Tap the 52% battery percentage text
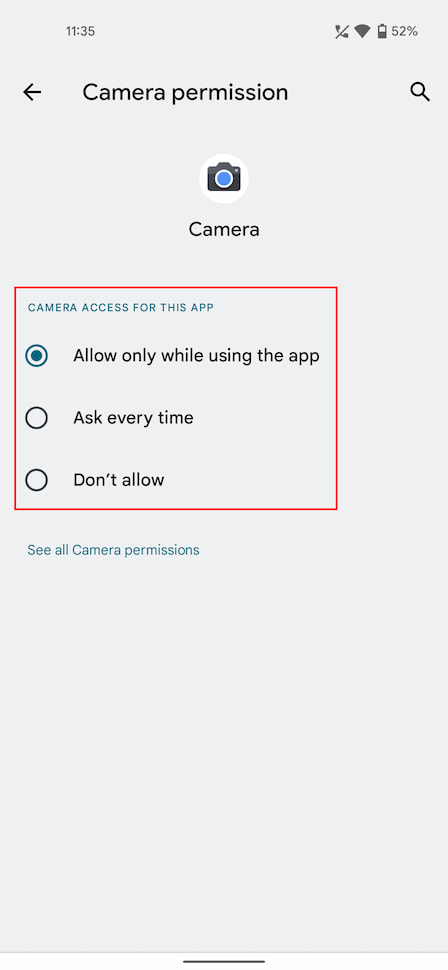Viewport: 448px width, 970px height. 404,31
